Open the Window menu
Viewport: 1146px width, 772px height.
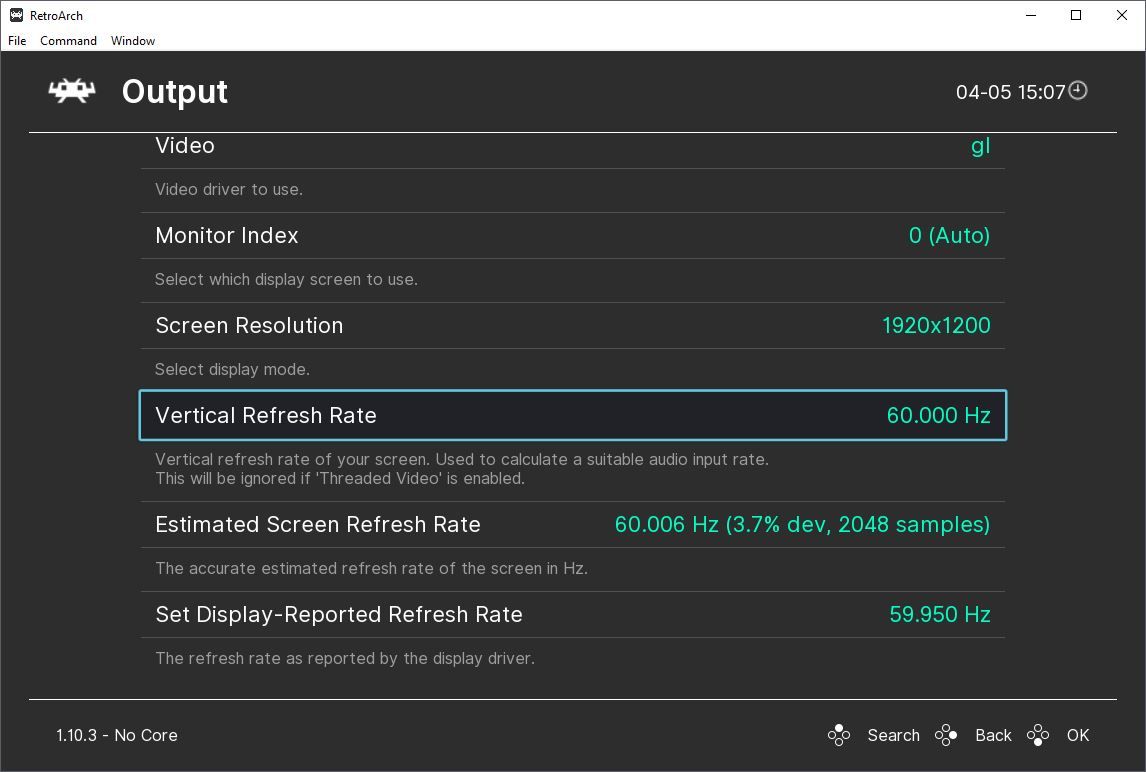click(x=133, y=41)
